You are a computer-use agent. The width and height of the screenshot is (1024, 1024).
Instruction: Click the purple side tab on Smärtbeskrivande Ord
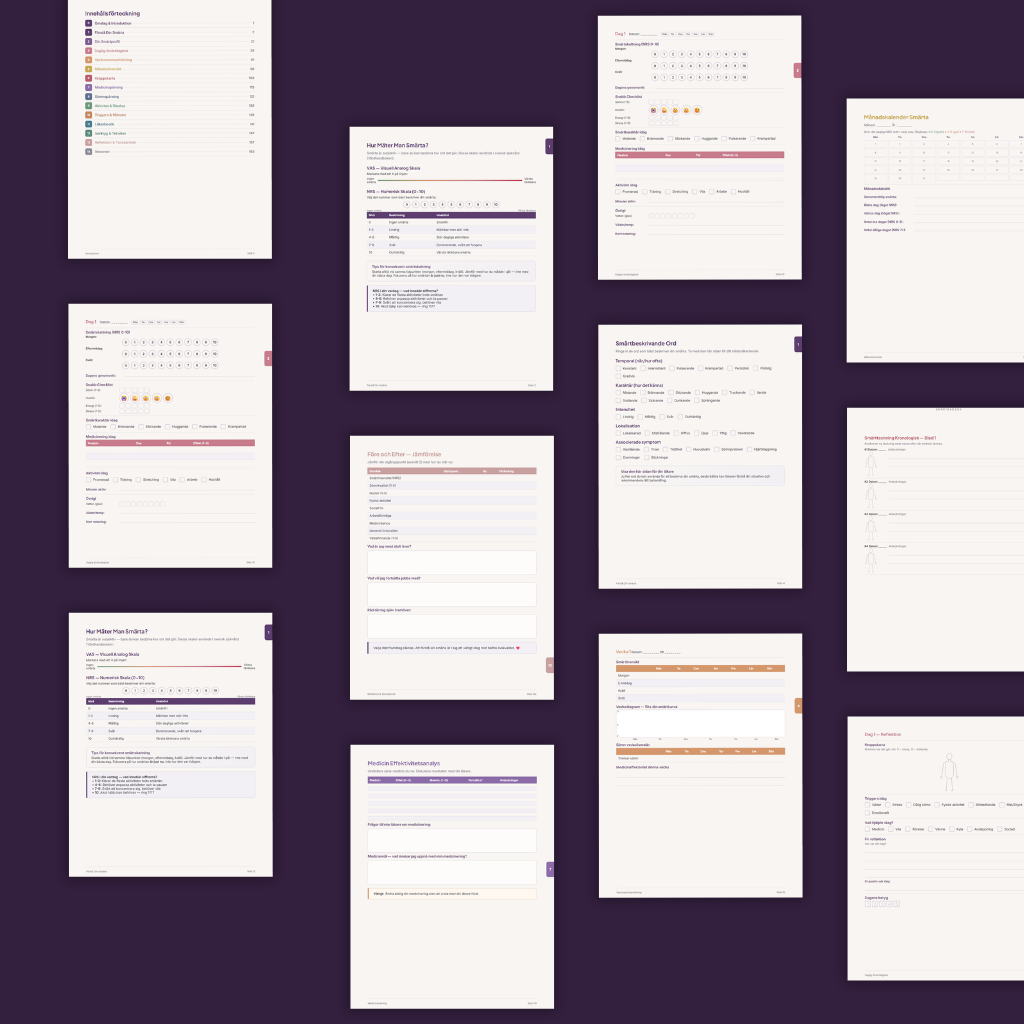(x=798, y=344)
